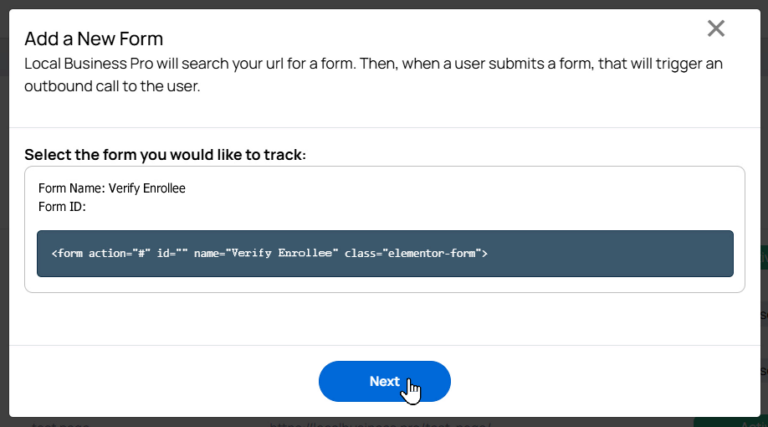Close the Add a New Form dialog

pos(716,28)
